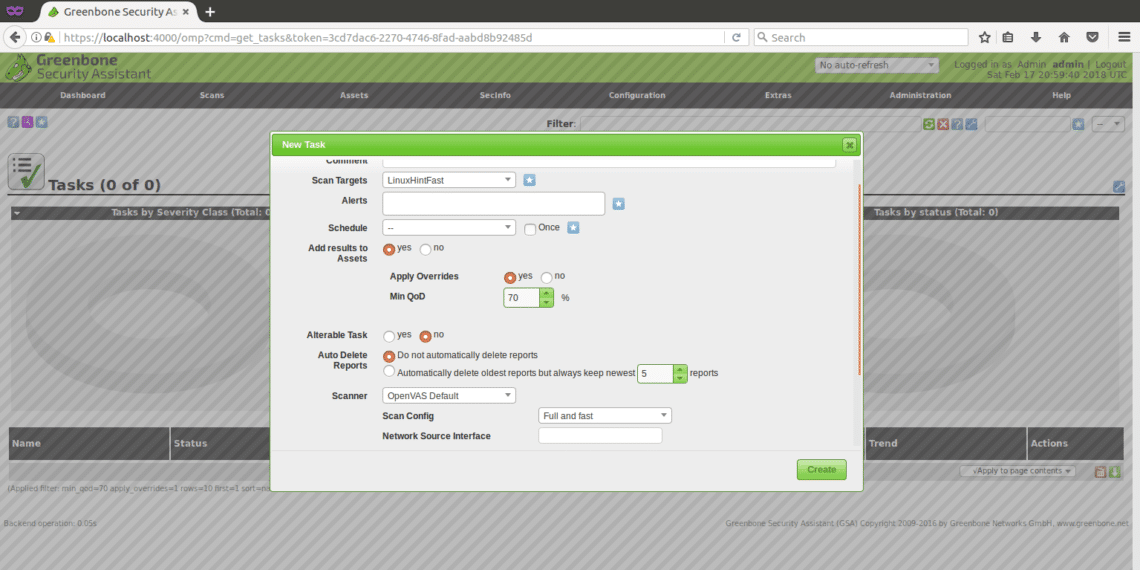Open the named filter dropdown at far right

point(1108,124)
